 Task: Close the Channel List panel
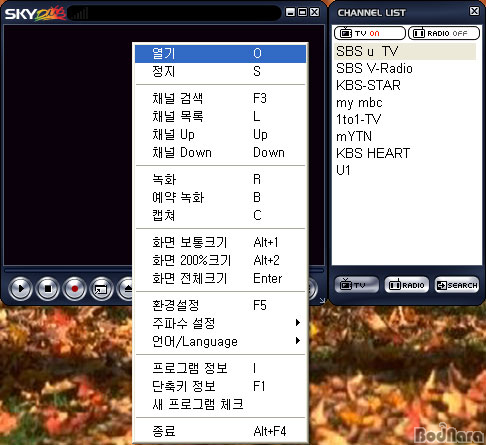(x=474, y=11)
